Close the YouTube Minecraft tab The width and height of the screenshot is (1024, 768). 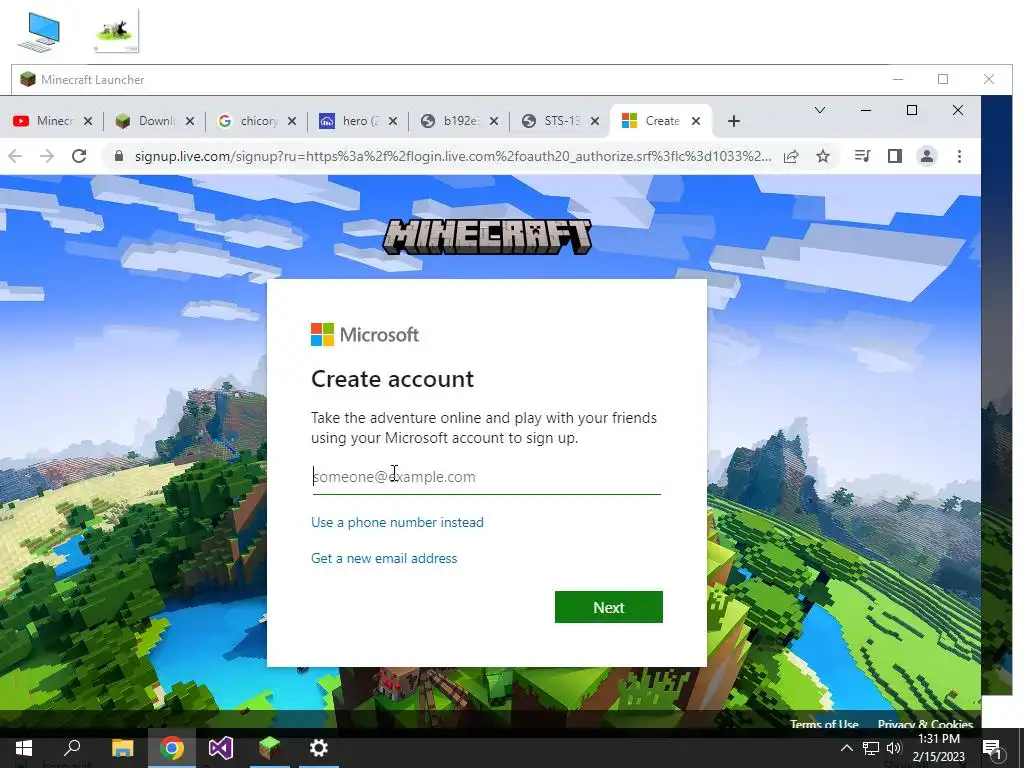click(88, 121)
